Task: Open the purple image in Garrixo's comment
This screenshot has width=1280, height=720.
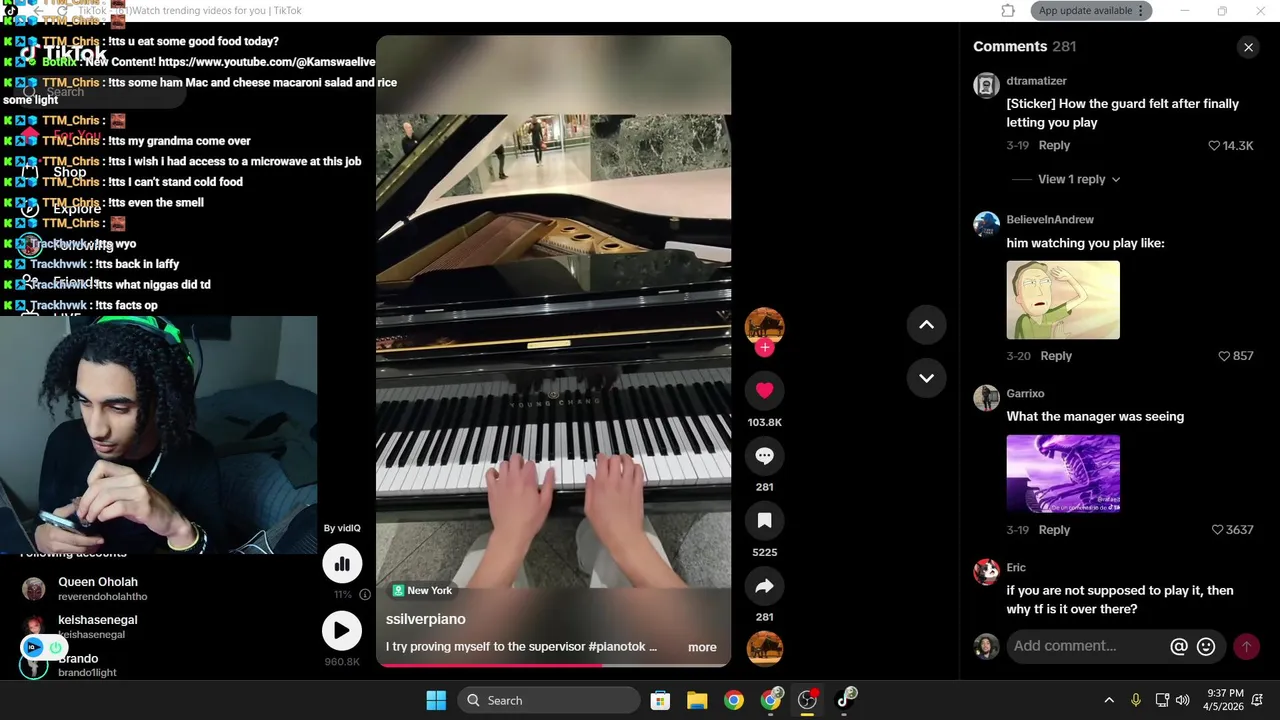Action: coord(1063,474)
